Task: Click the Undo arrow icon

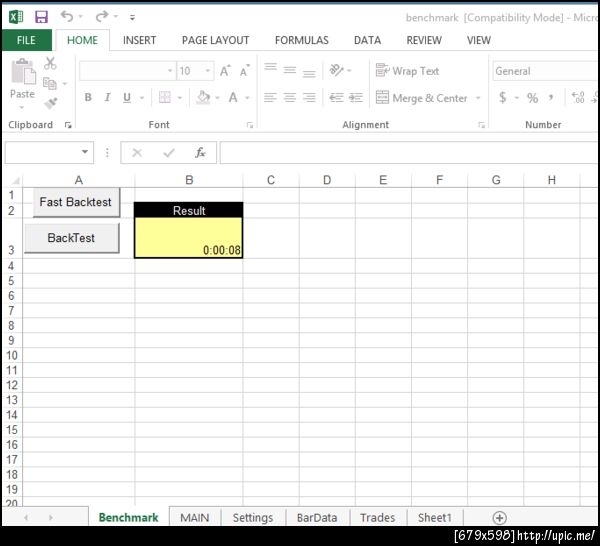Action: [67, 16]
